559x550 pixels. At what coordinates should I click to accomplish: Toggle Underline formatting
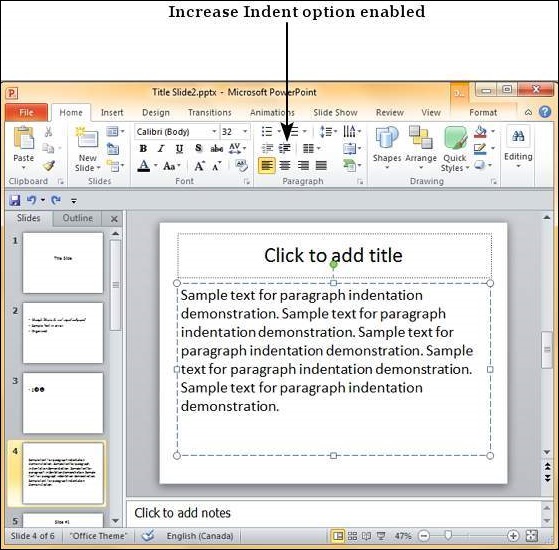tap(179, 148)
